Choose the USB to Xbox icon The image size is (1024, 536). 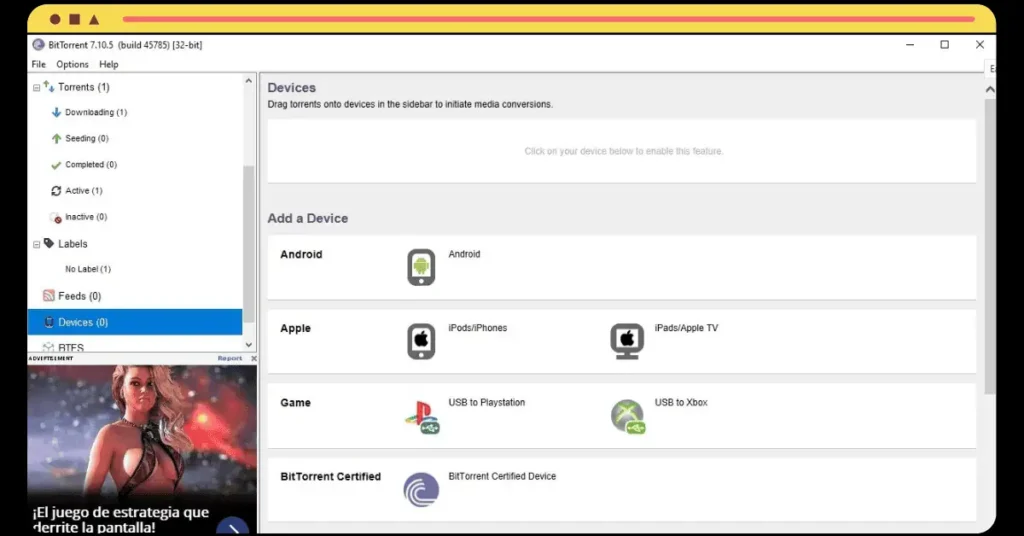coord(628,417)
